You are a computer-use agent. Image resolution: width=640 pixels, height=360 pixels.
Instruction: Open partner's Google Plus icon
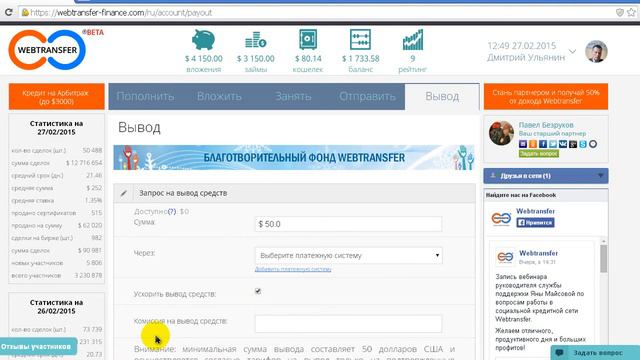click(x=573, y=144)
